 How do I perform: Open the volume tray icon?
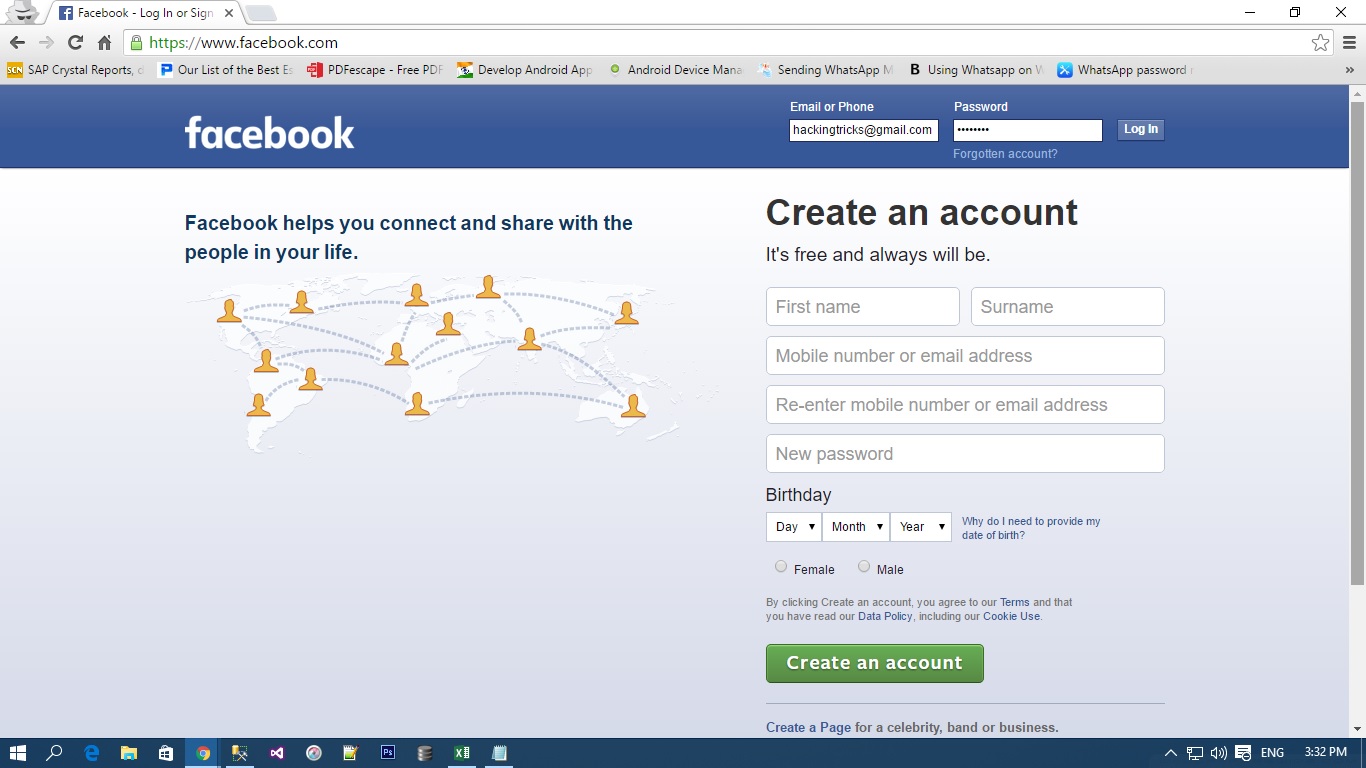1219,753
